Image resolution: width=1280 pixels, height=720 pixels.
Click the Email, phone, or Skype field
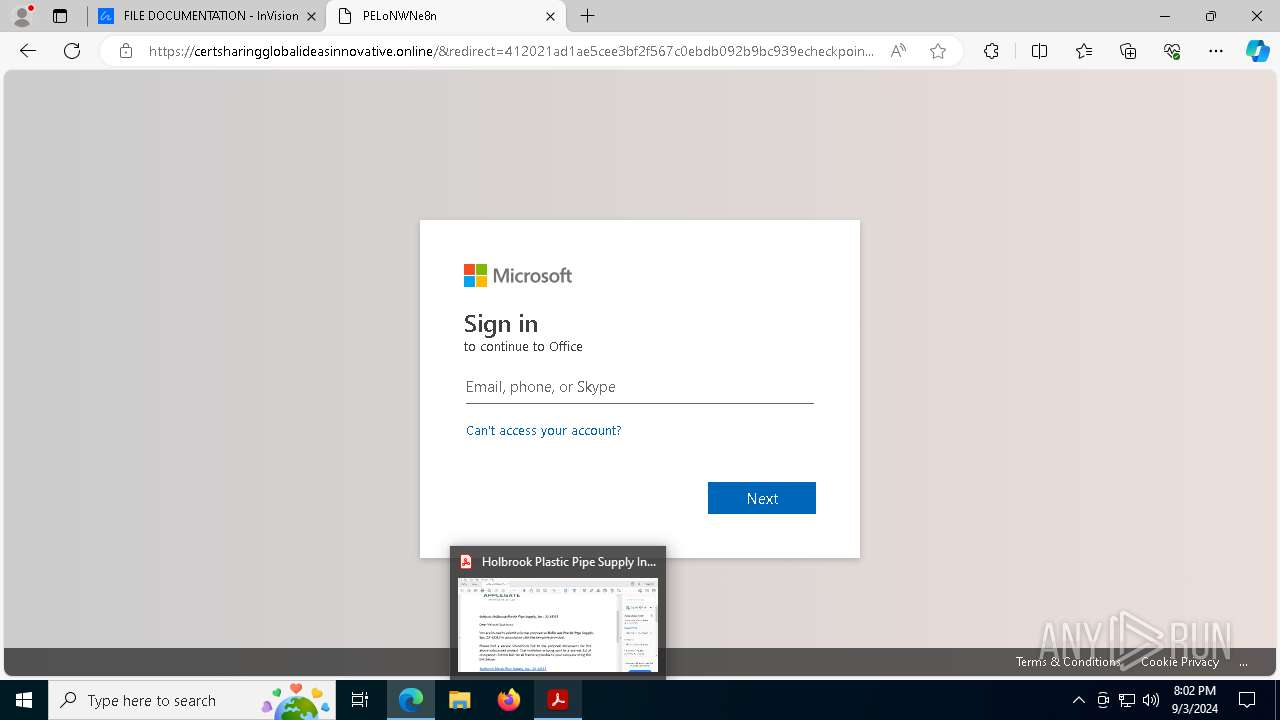pyautogui.click(x=640, y=387)
